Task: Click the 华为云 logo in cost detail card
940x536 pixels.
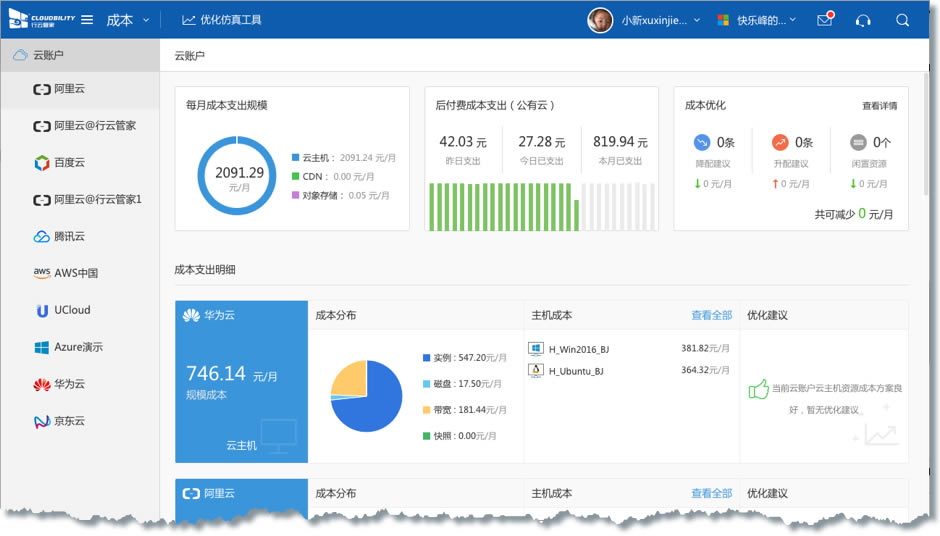Action: coord(191,315)
